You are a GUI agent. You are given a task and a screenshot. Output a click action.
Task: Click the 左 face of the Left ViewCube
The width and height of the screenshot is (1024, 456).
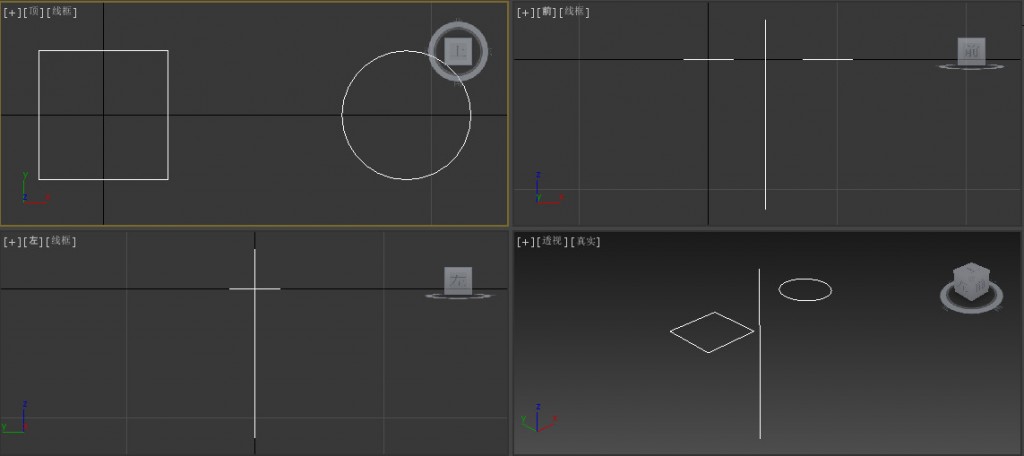click(458, 280)
